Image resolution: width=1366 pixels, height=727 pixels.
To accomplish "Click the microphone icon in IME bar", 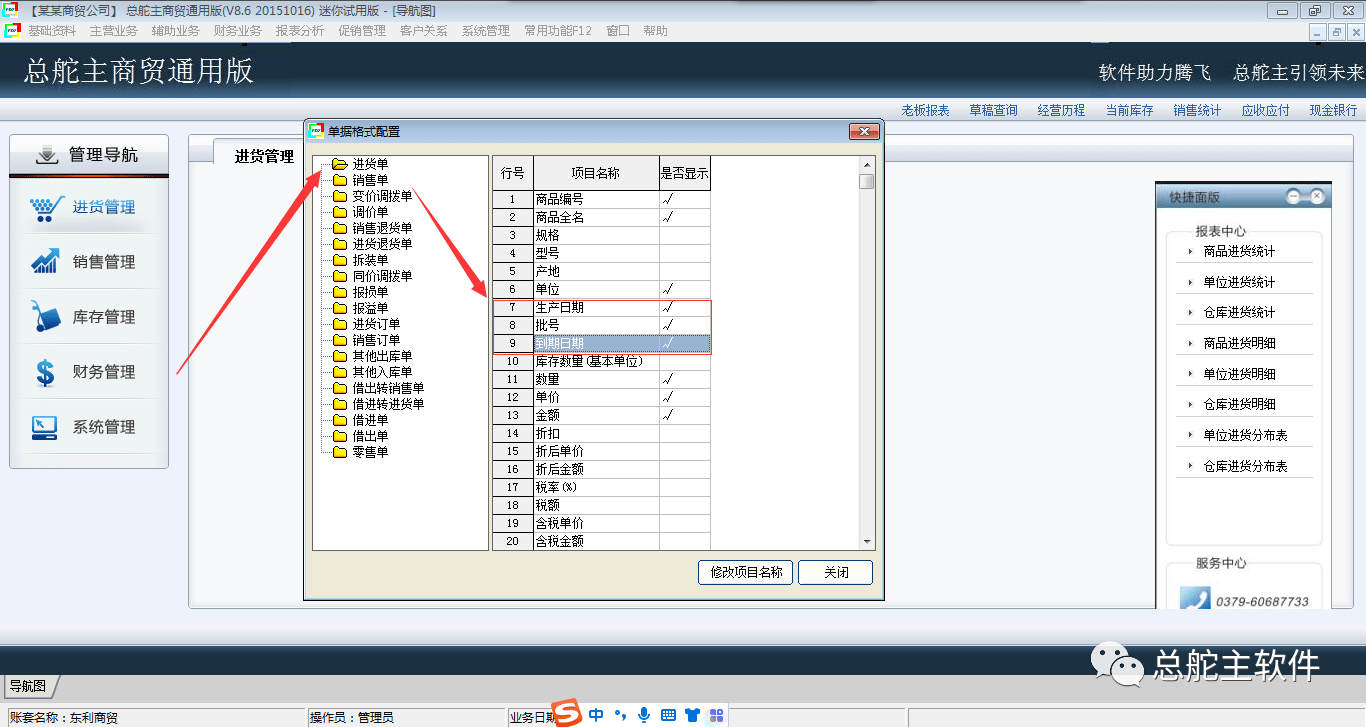I will 644,715.
